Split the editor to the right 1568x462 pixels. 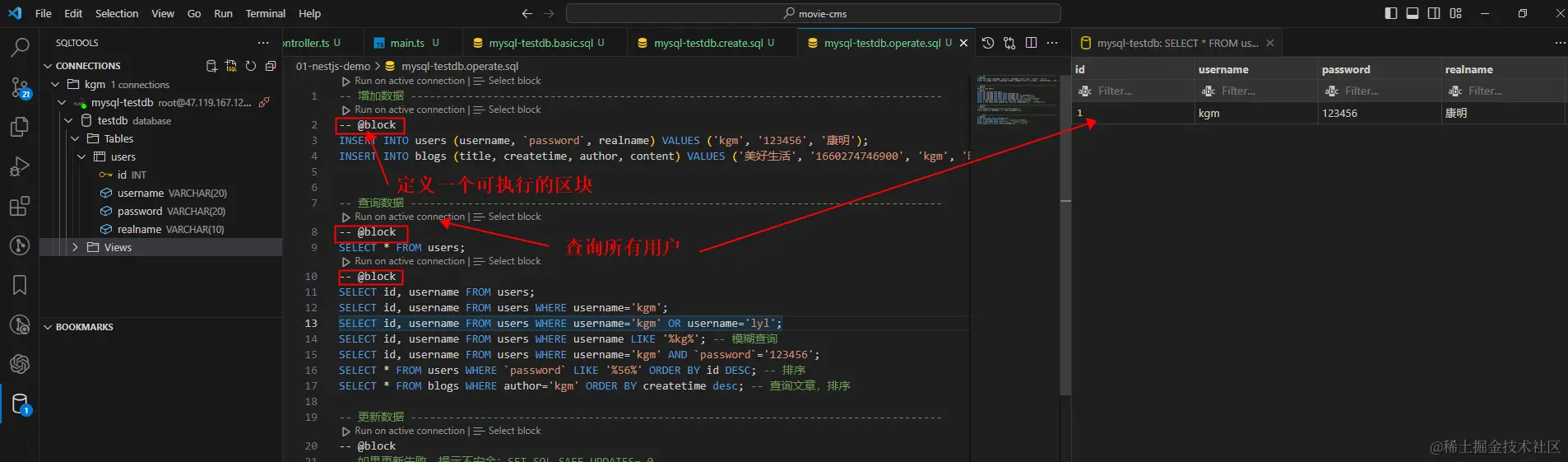1031,43
